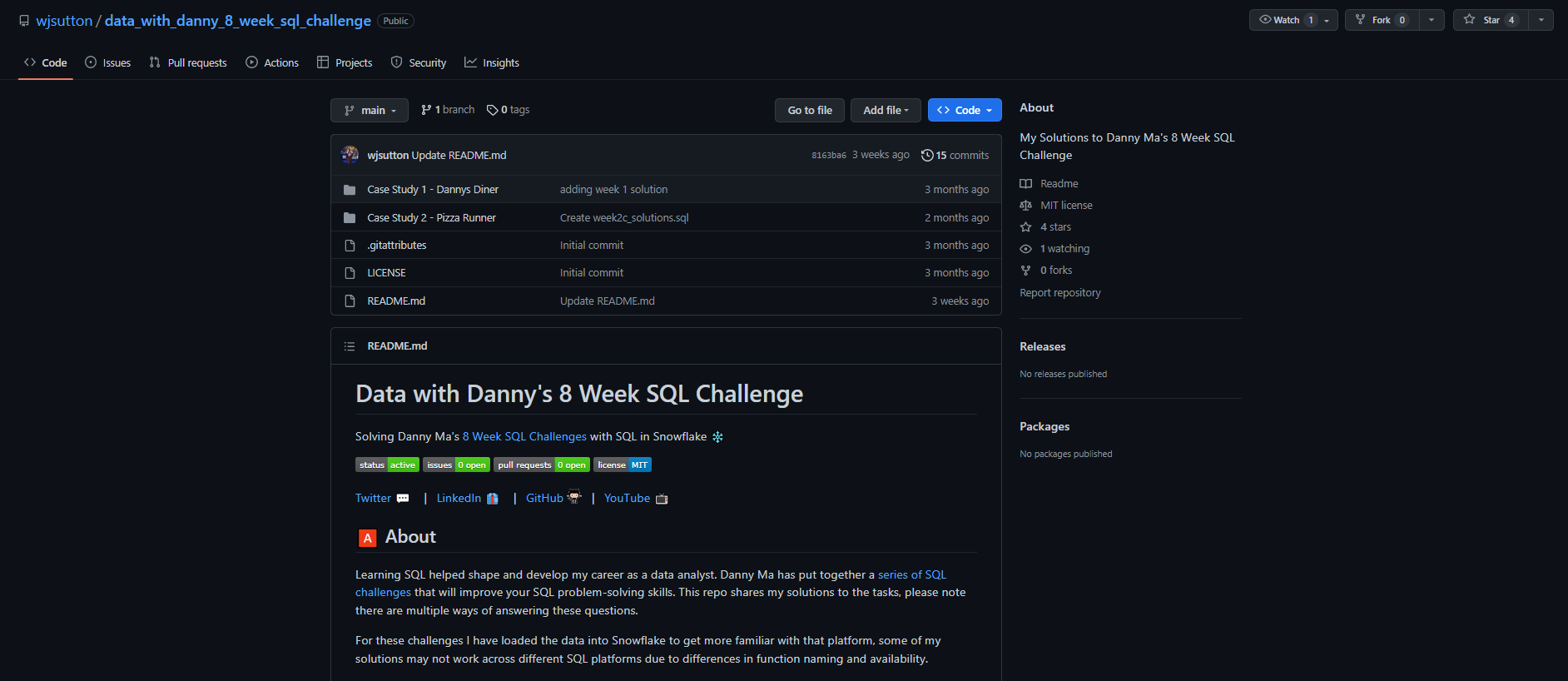Click the LICENSE file icon
The image size is (1568, 681).
point(350,273)
